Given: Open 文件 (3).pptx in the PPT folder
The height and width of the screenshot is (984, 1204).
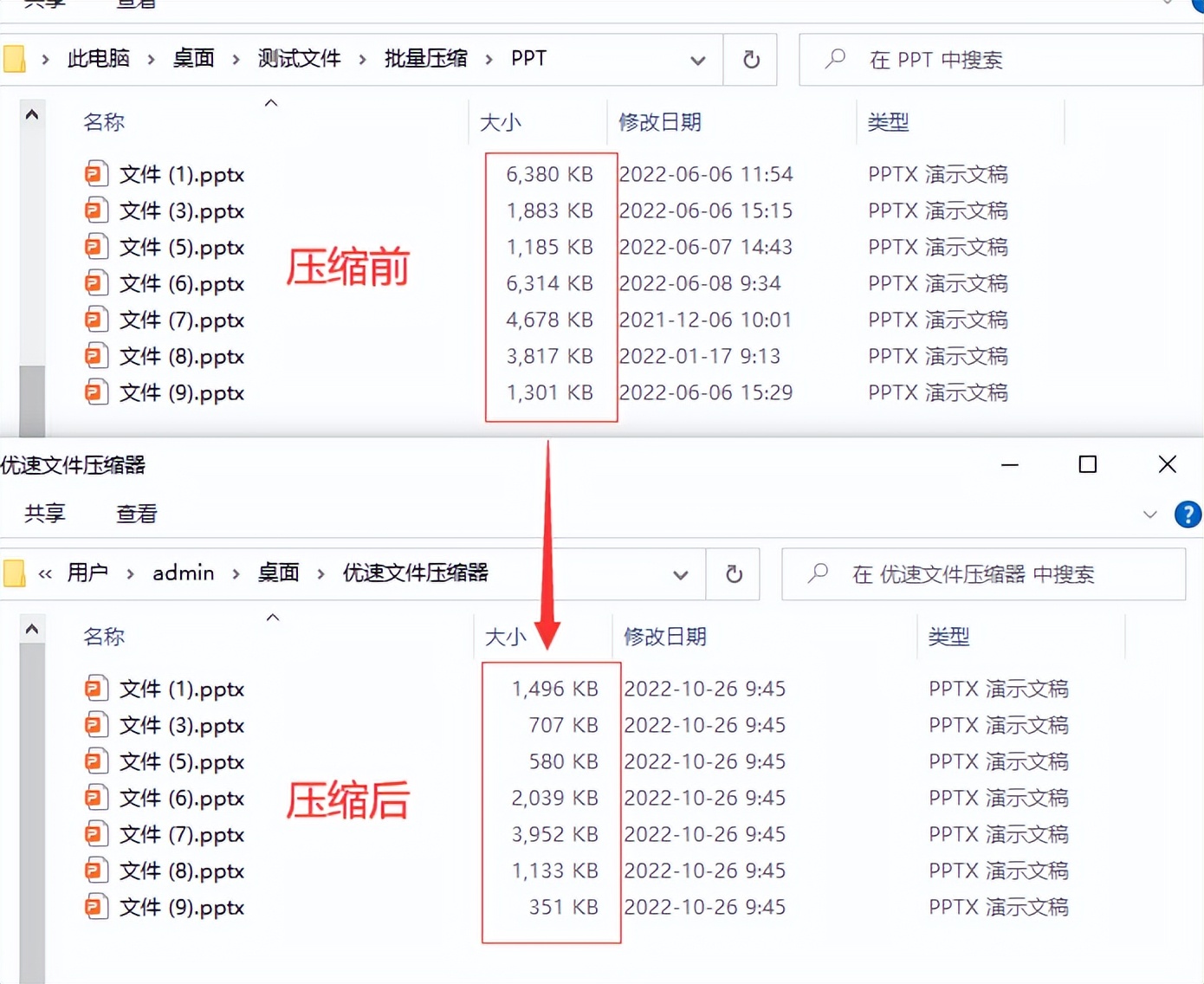Looking at the screenshot, I should click(x=180, y=210).
